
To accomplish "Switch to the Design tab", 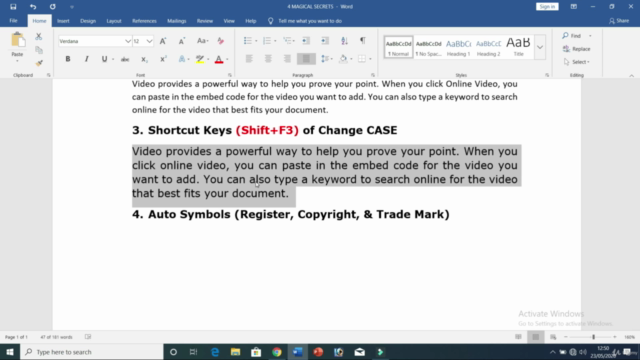I will click(88, 21).
